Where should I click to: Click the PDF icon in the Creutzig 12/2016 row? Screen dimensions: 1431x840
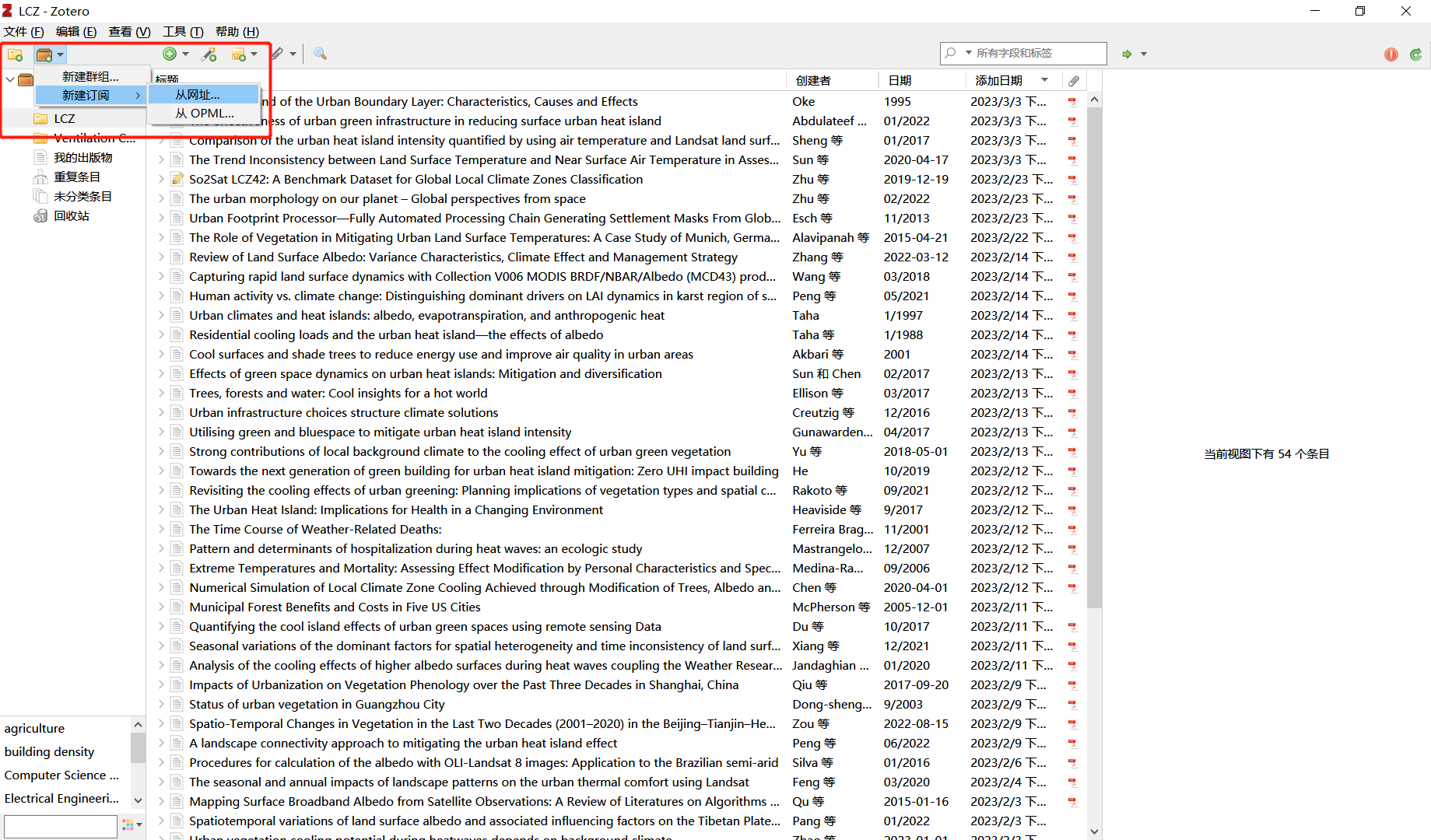tap(1072, 413)
